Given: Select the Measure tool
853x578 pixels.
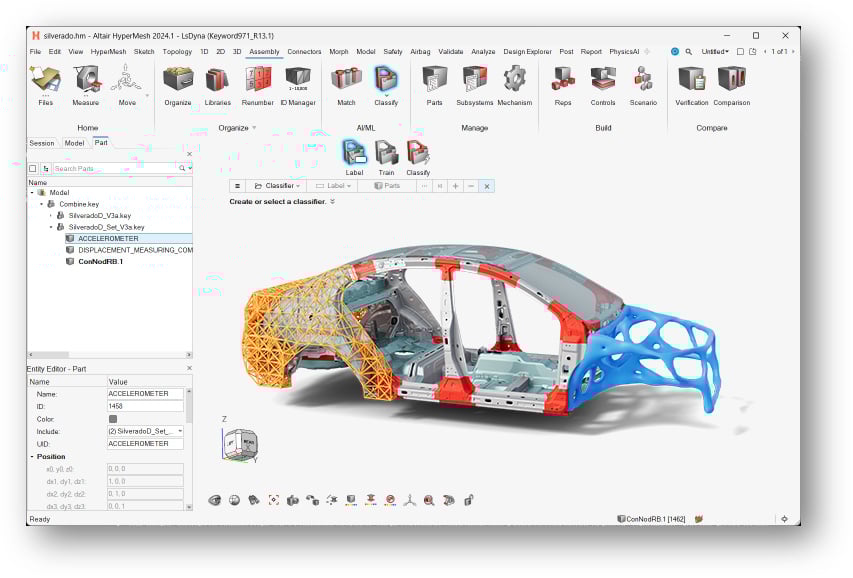Looking at the screenshot, I should [86, 84].
